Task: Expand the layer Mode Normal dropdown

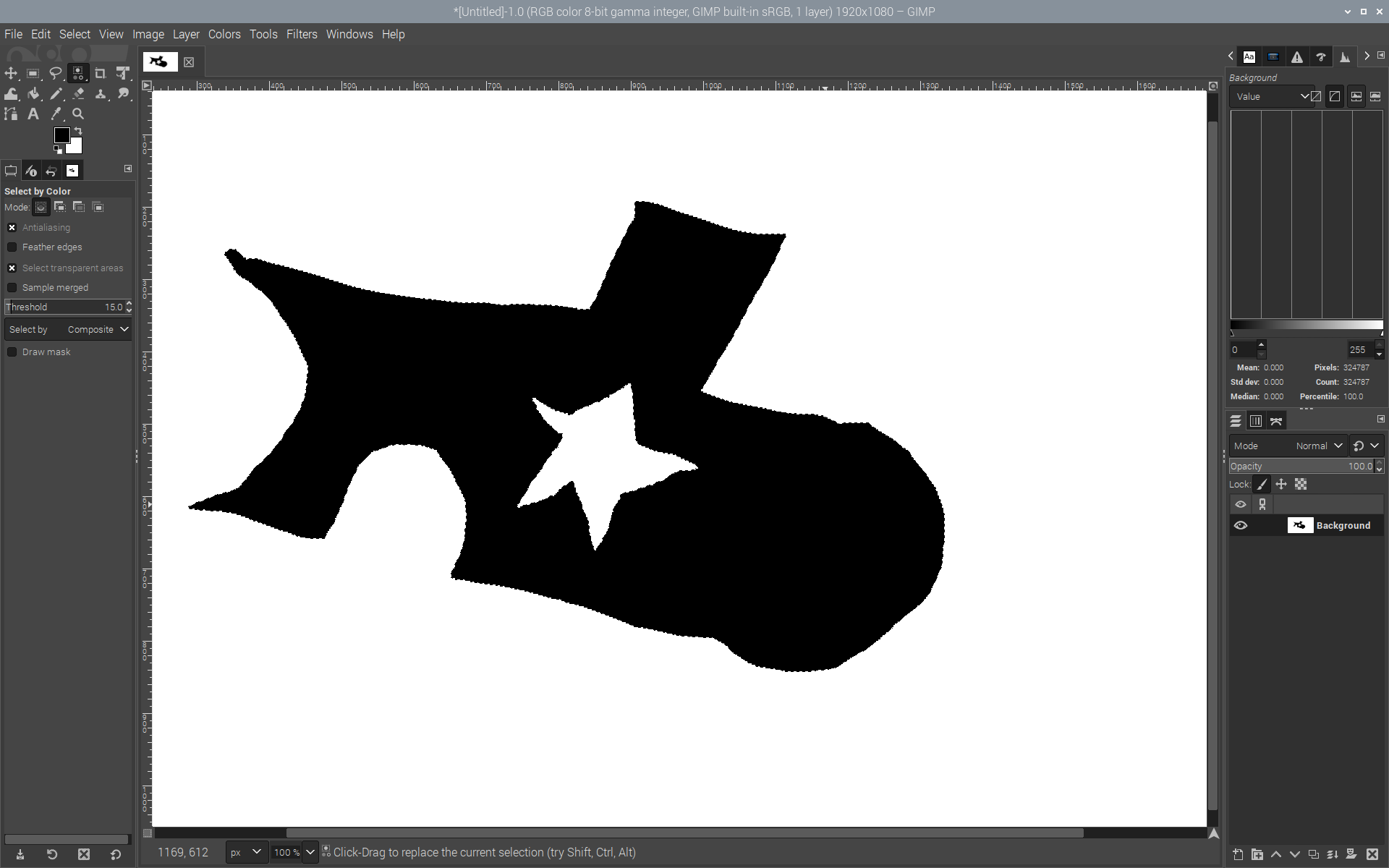Action: [1319, 446]
